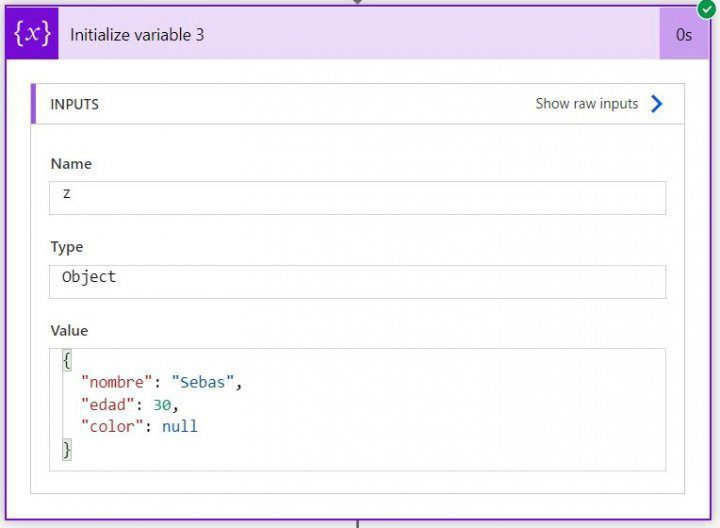Click the curly-brace variable icon
Viewport: 720px width, 528px height.
click(x=32, y=34)
